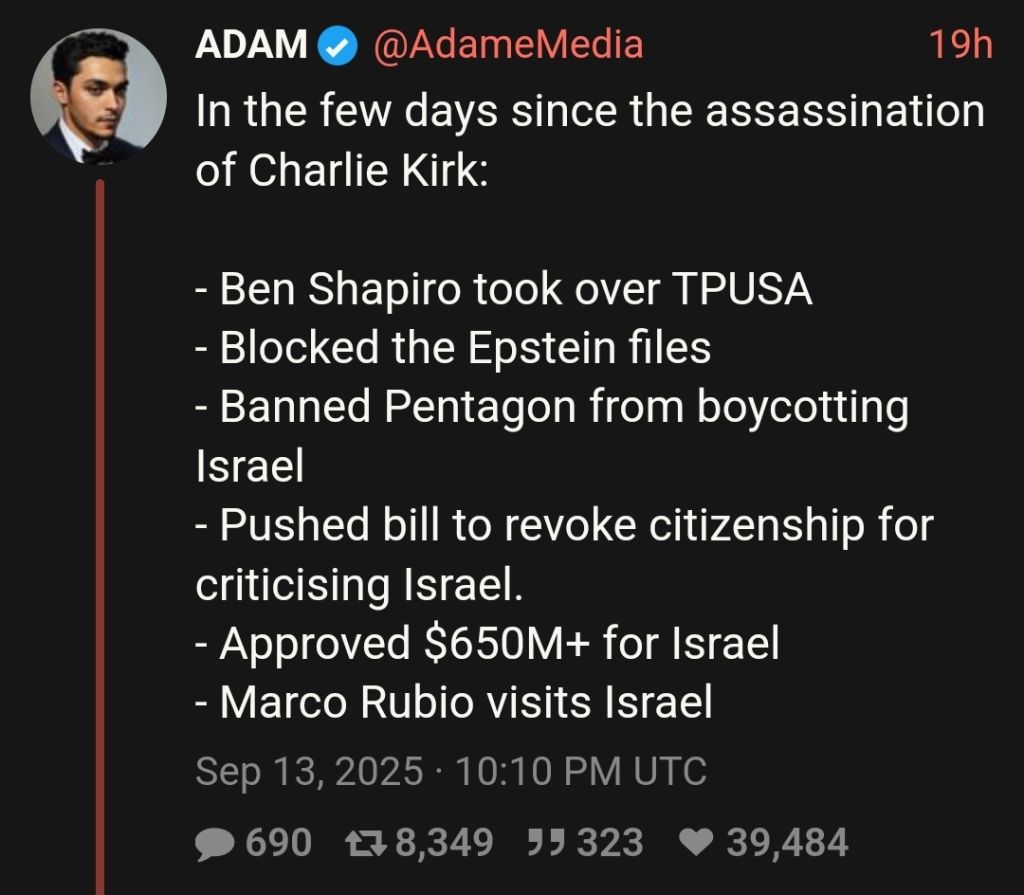Click the 'Ben Shapiro took over TPUSA' line
Viewport: 1024px width, 895px height.
(504, 288)
